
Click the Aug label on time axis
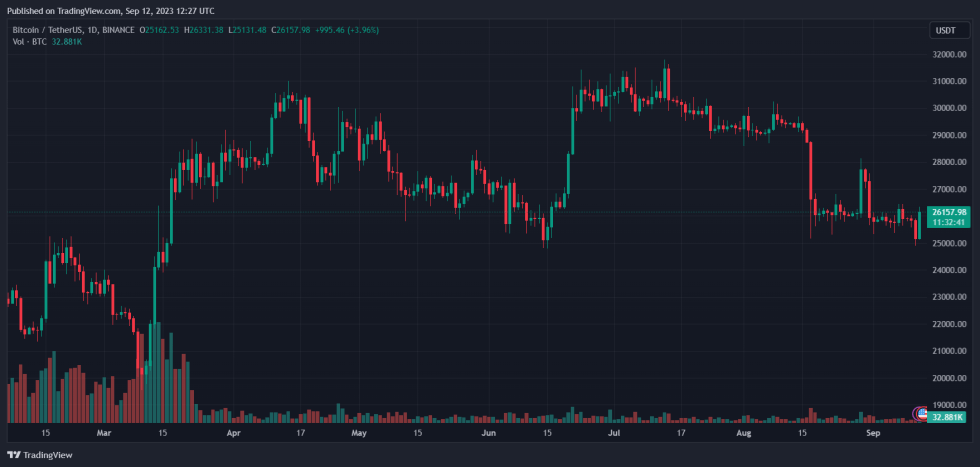click(743, 435)
